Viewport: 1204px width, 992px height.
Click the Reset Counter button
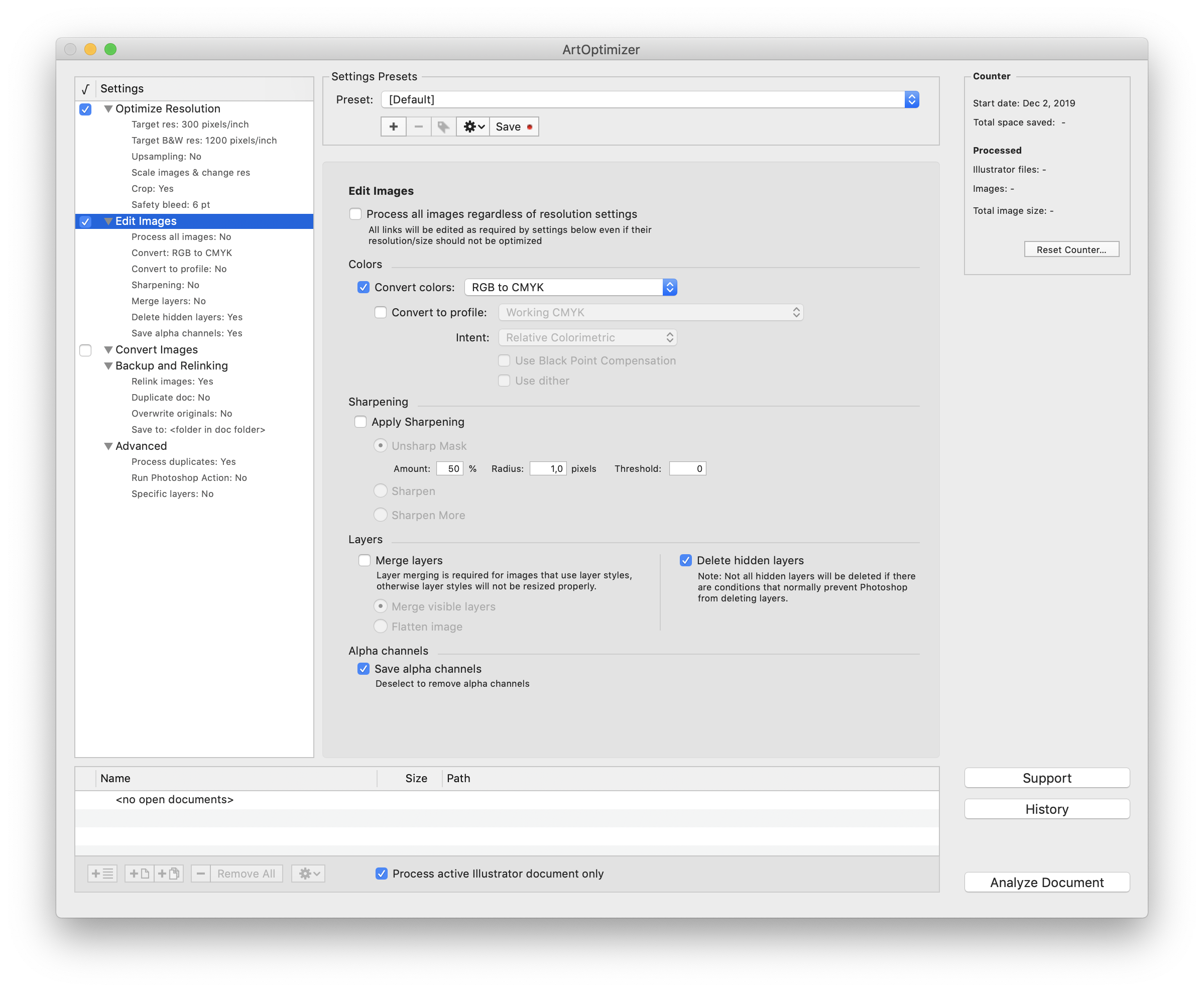tap(1071, 250)
